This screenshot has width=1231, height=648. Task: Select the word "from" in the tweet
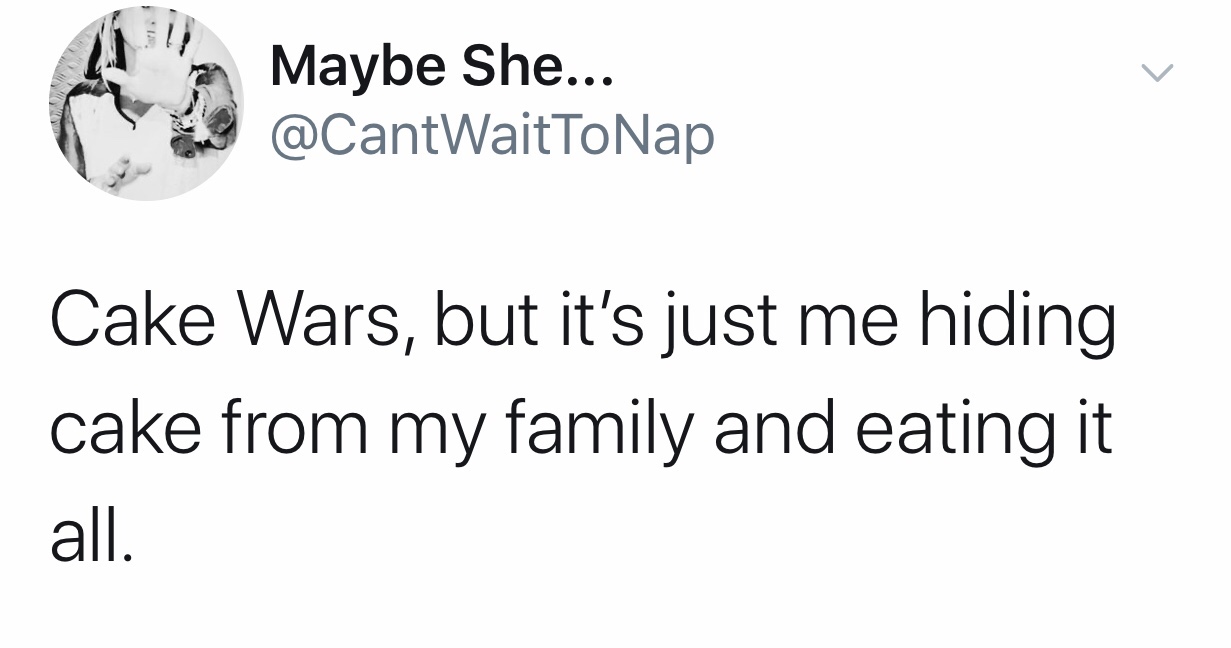287,426
